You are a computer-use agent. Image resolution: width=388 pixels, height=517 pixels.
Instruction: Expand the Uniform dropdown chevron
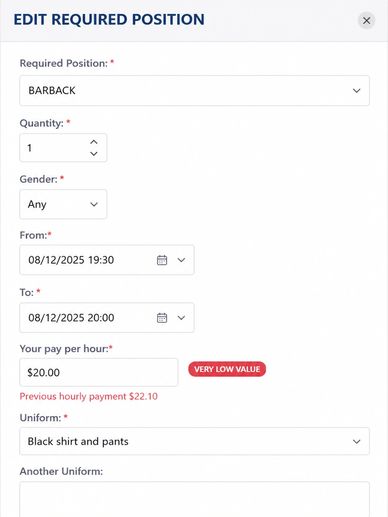click(x=357, y=442)
